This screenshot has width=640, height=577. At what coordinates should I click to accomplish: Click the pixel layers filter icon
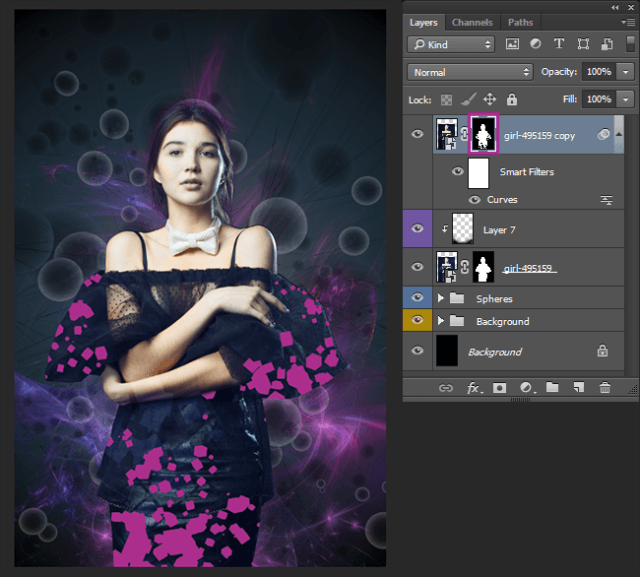click(x=513, y=44)
